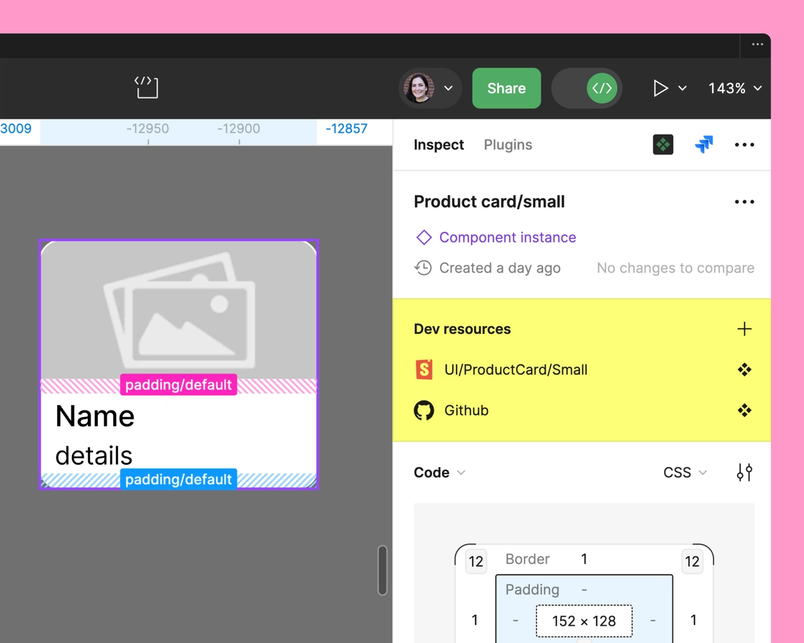Viewport: 804px width, 643px height.
Task: Click the copy icon beside the Github resource
Action: (x=744, y=410)
